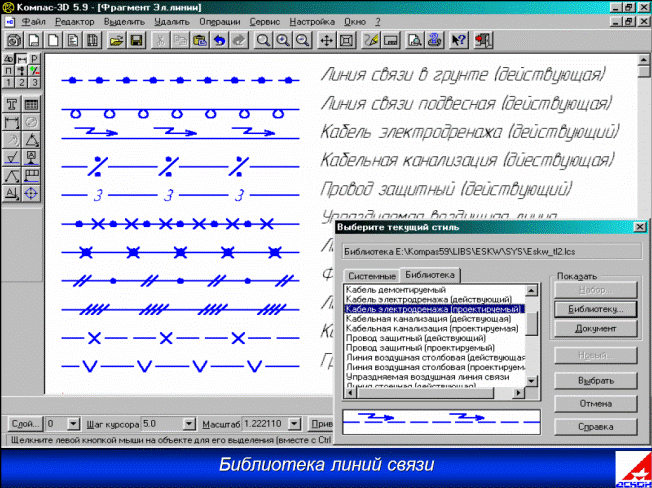Open the Файл menu
The height and width of the screenshot is (488, 652).
33,22
